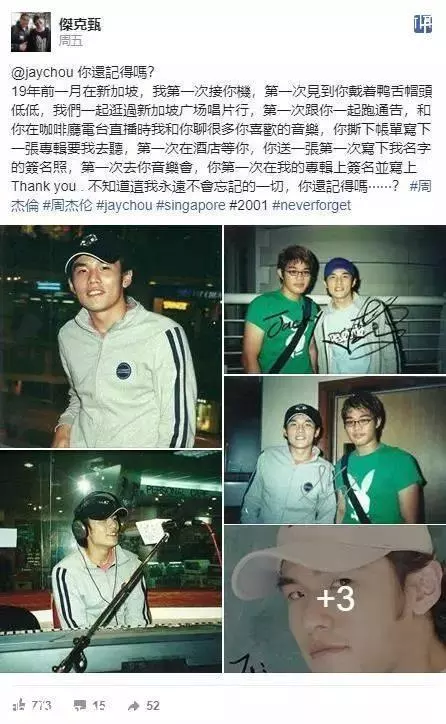446x724 pixels.
Task: Open photo with Playboy green shirt by door
Action: 335,450
